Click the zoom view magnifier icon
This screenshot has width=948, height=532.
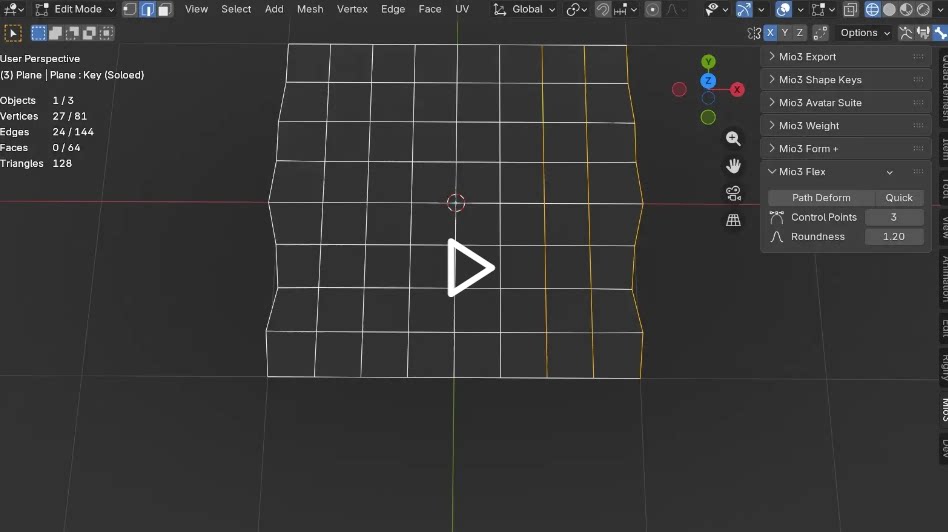click(x=733, y=138)
